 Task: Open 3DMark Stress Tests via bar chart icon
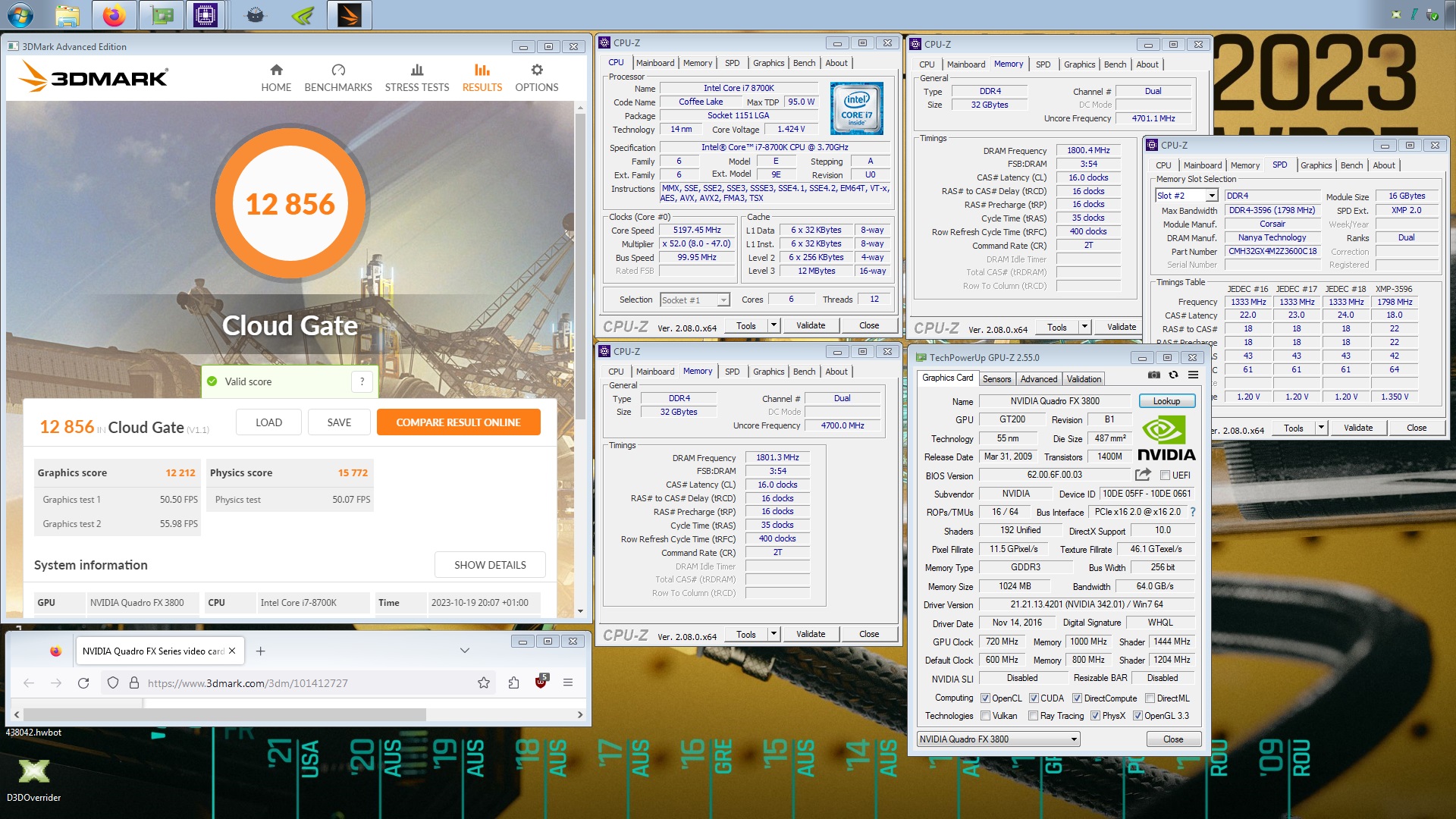coord(417,71)
